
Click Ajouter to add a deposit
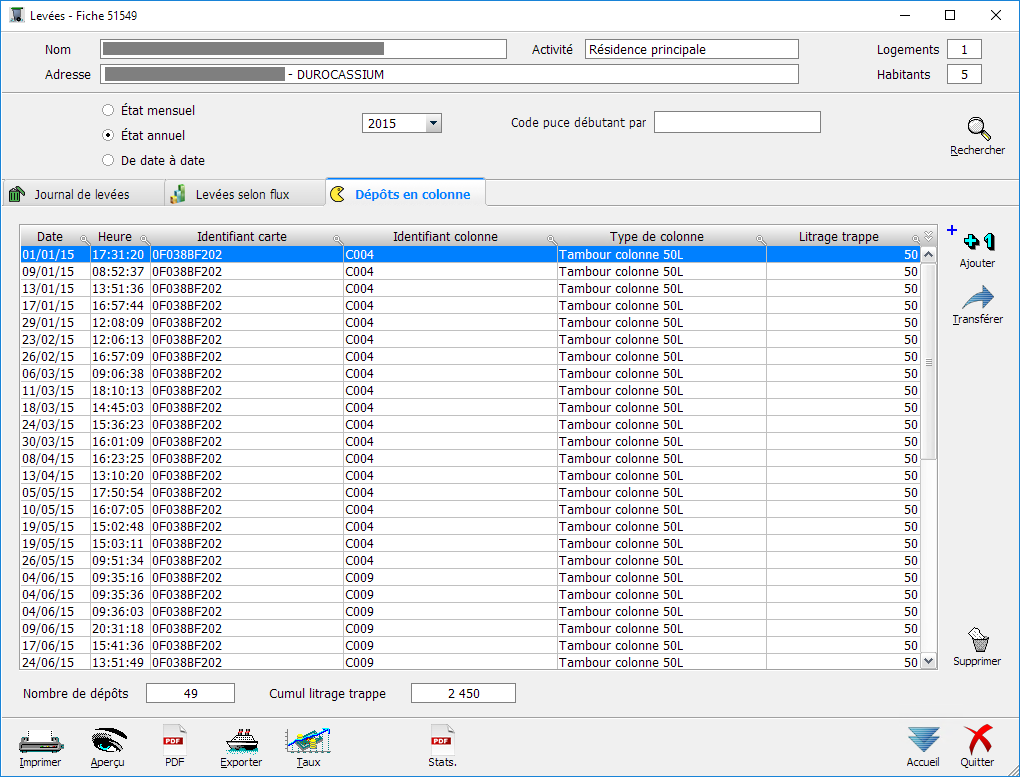coord(977,243)
